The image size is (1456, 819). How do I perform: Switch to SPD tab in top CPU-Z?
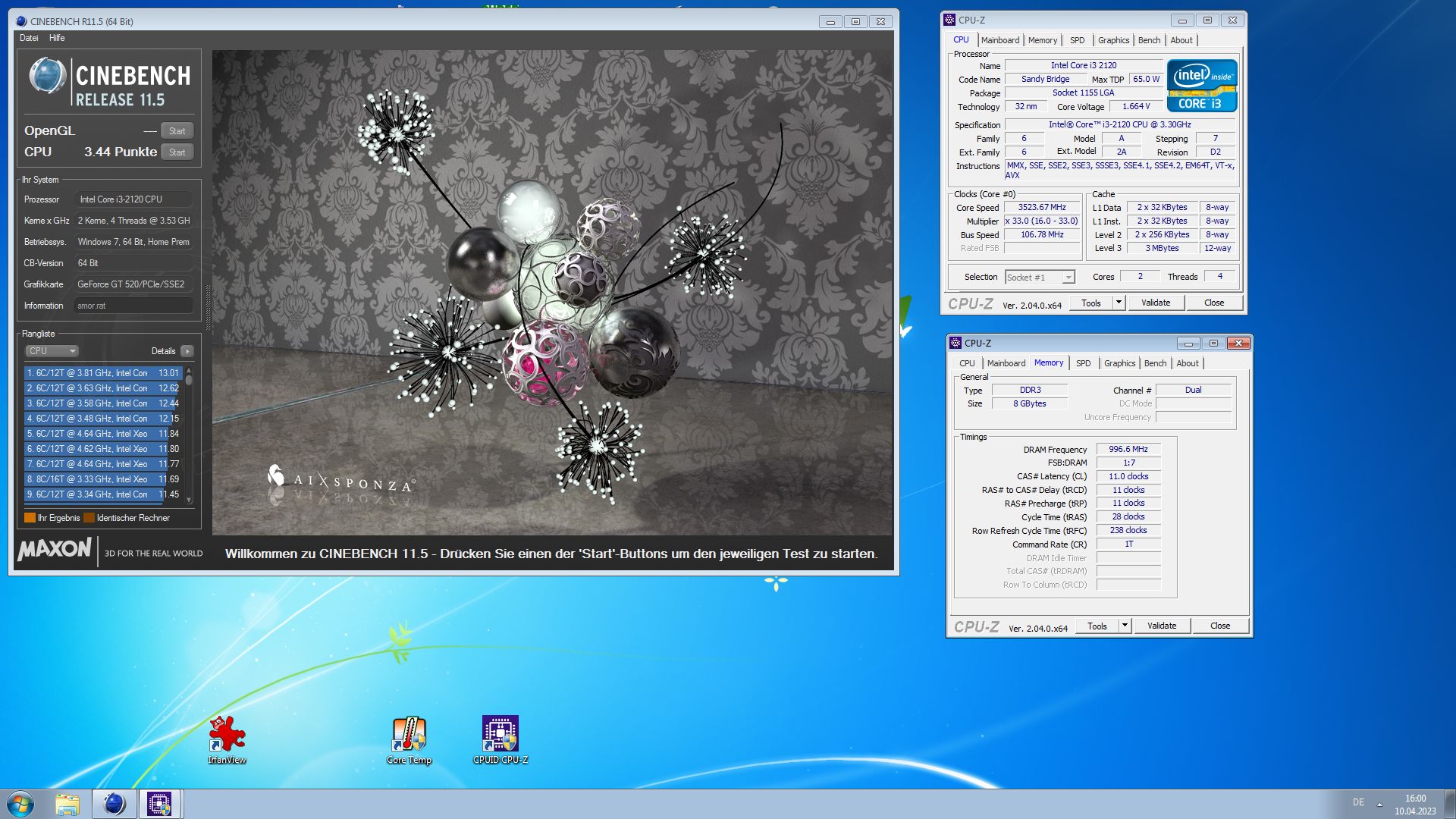click(1077, 40)
